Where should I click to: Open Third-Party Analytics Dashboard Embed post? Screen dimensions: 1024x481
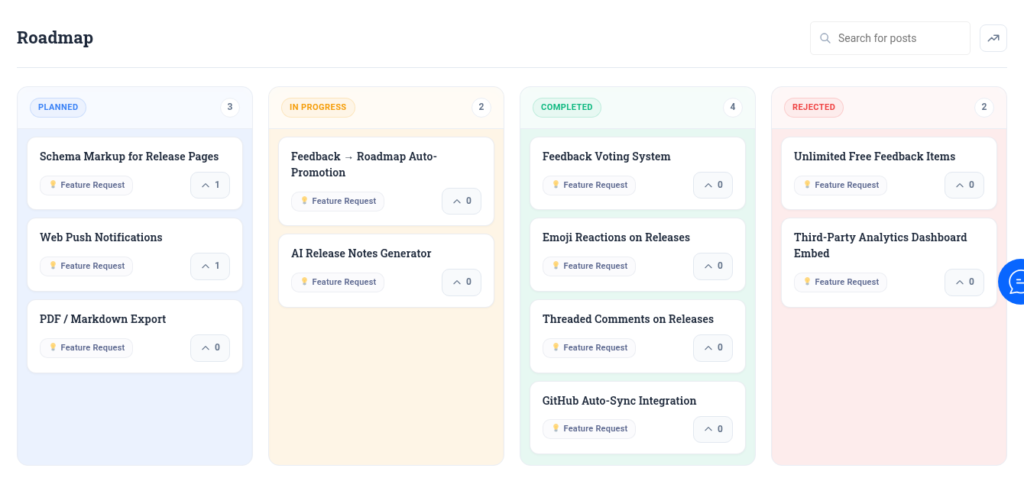click(880, 245)
